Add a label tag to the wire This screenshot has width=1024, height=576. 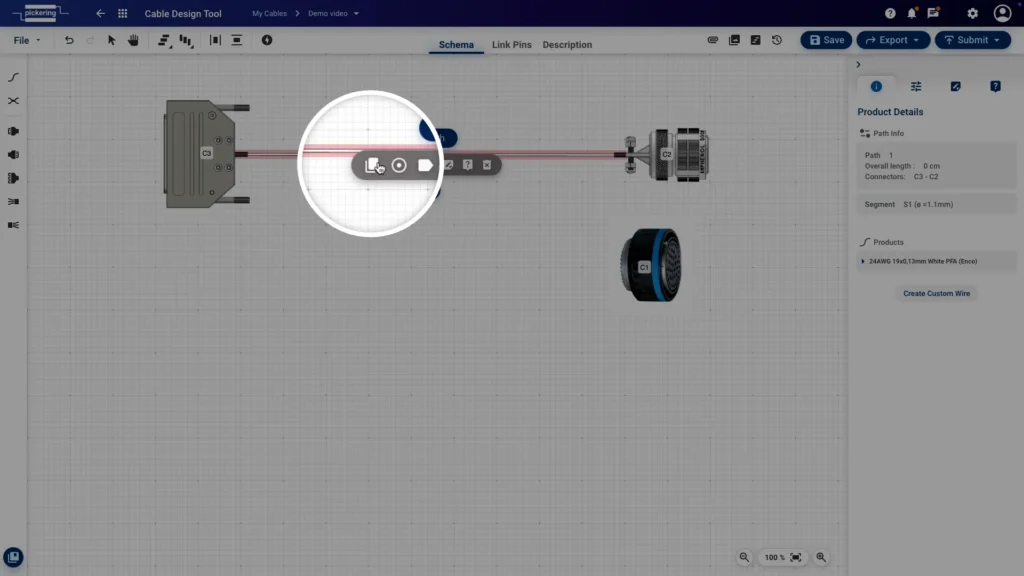point(425,165)
